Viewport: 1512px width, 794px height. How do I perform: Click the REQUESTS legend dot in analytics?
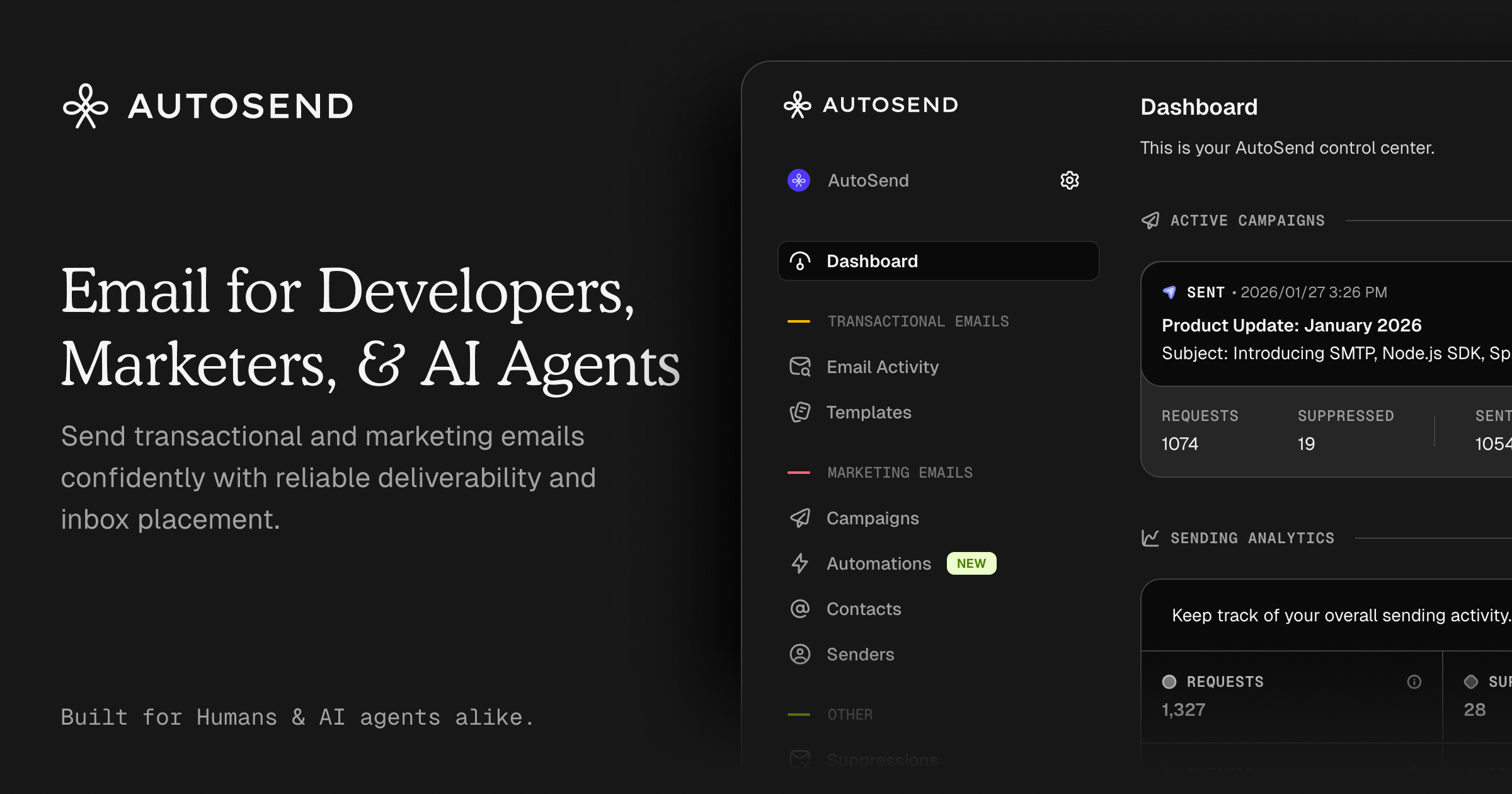click(1170, 681)
